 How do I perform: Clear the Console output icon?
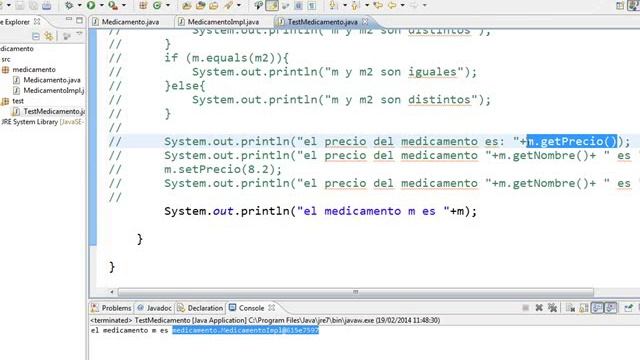click(570, 308)
